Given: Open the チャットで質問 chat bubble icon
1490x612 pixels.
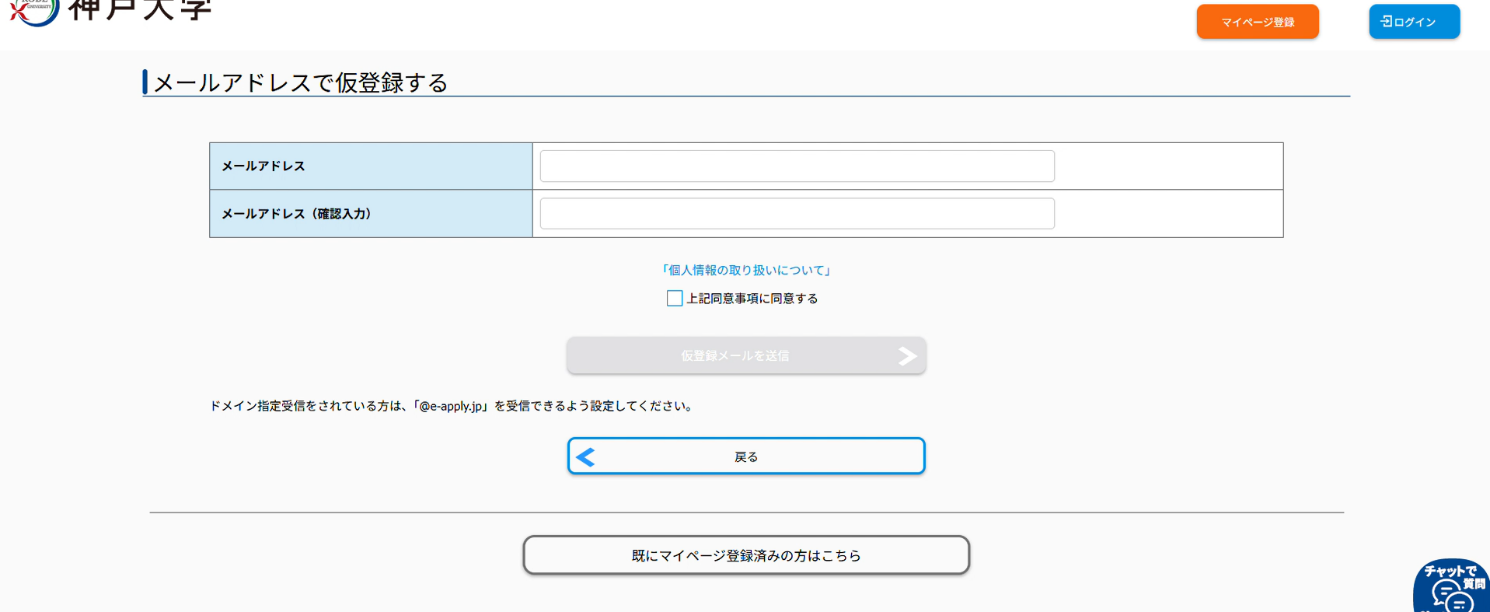Looking at the screenshot, I should pos(1453,588).
